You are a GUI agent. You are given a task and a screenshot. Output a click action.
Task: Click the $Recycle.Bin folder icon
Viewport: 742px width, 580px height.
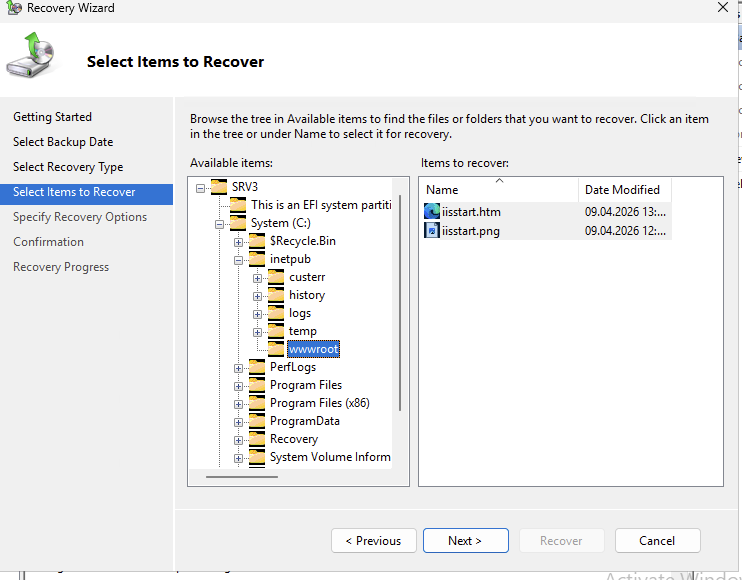point(257,241)
